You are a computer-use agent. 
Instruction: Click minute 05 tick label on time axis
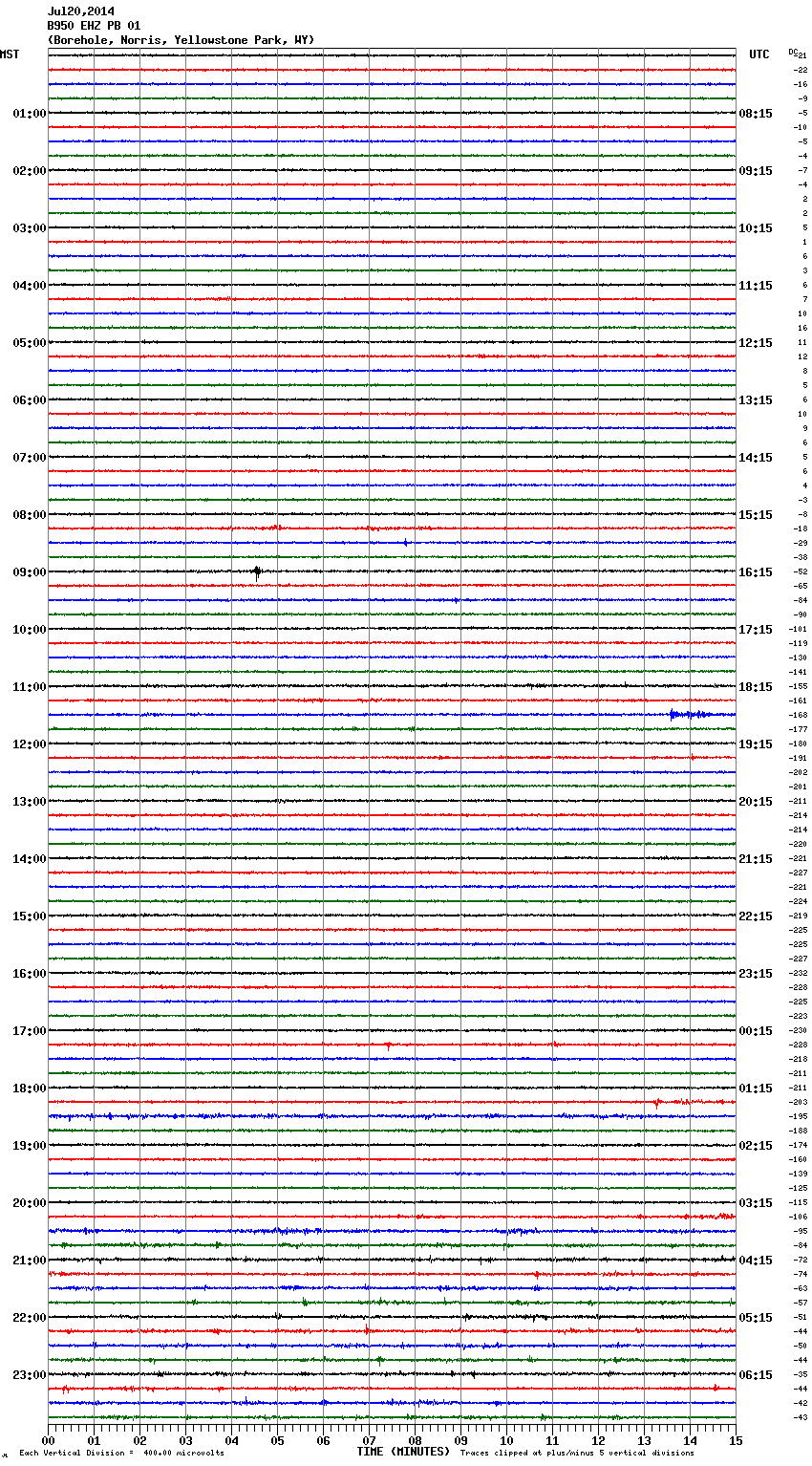point(277,1440)
